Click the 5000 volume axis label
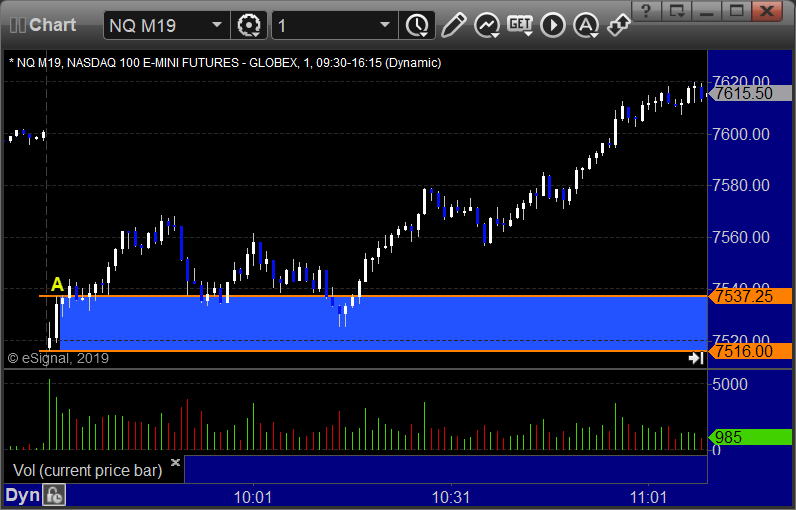Viewport: 796px width, 510px height. [730, 384]
